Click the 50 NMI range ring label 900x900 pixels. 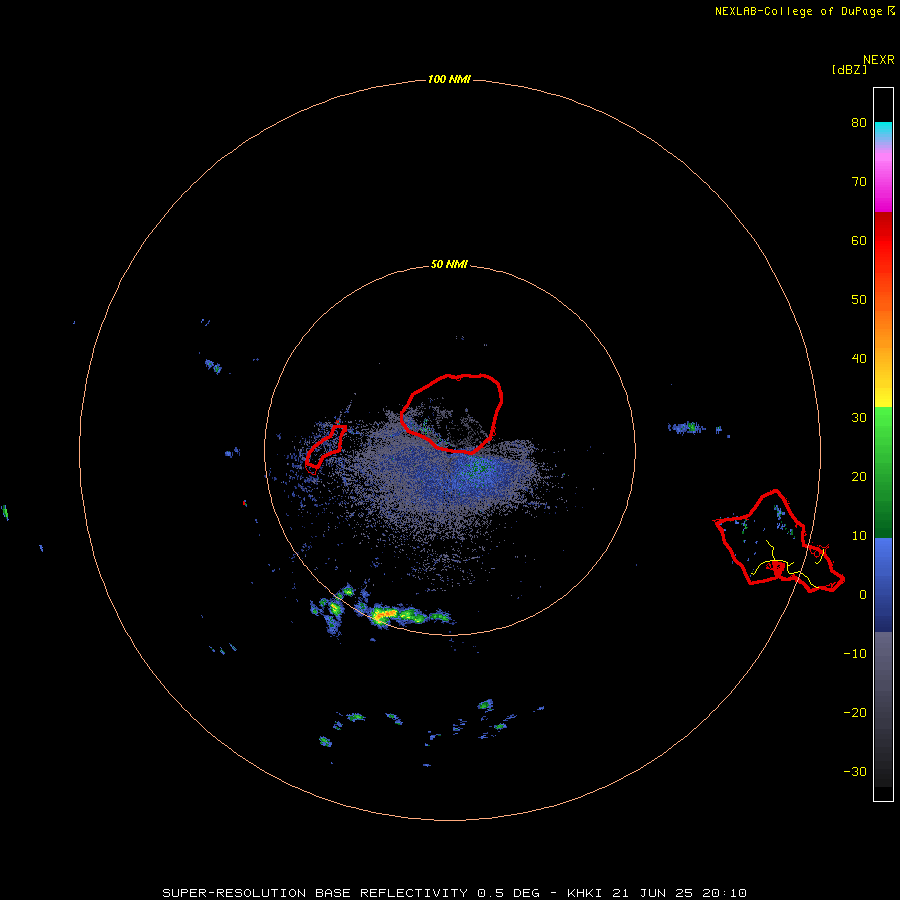click(449, 265)
